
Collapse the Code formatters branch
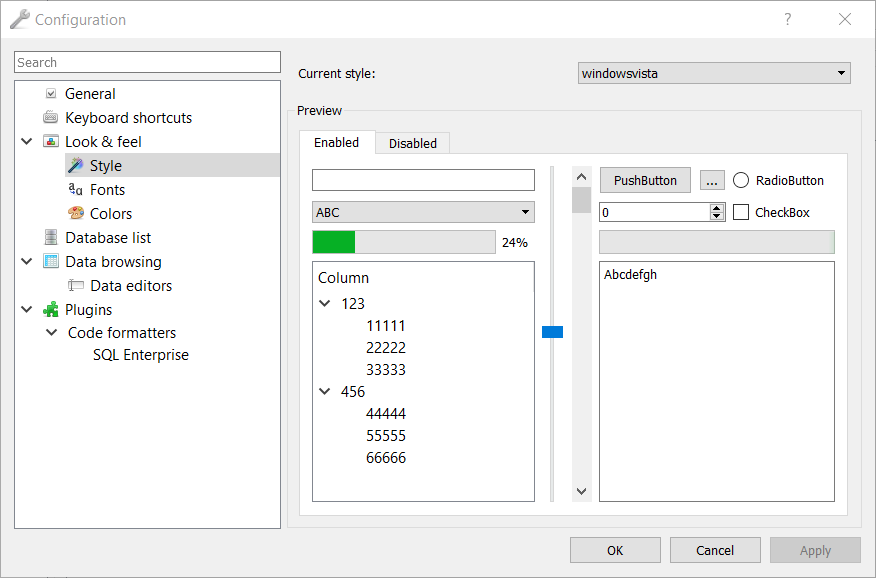[51, 333]
